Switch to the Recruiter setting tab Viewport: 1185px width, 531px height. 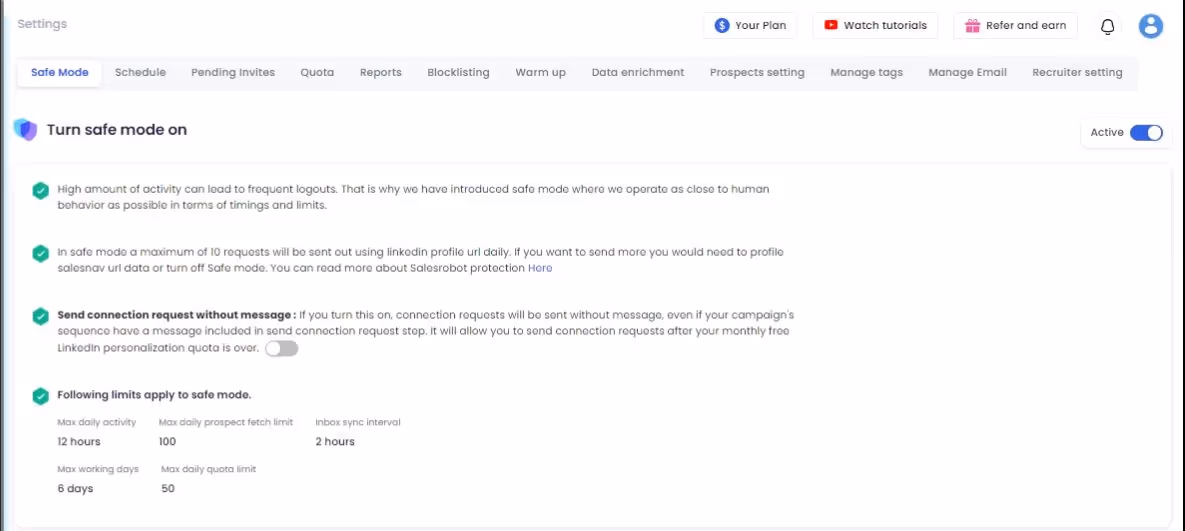(x=1077, y=73)
